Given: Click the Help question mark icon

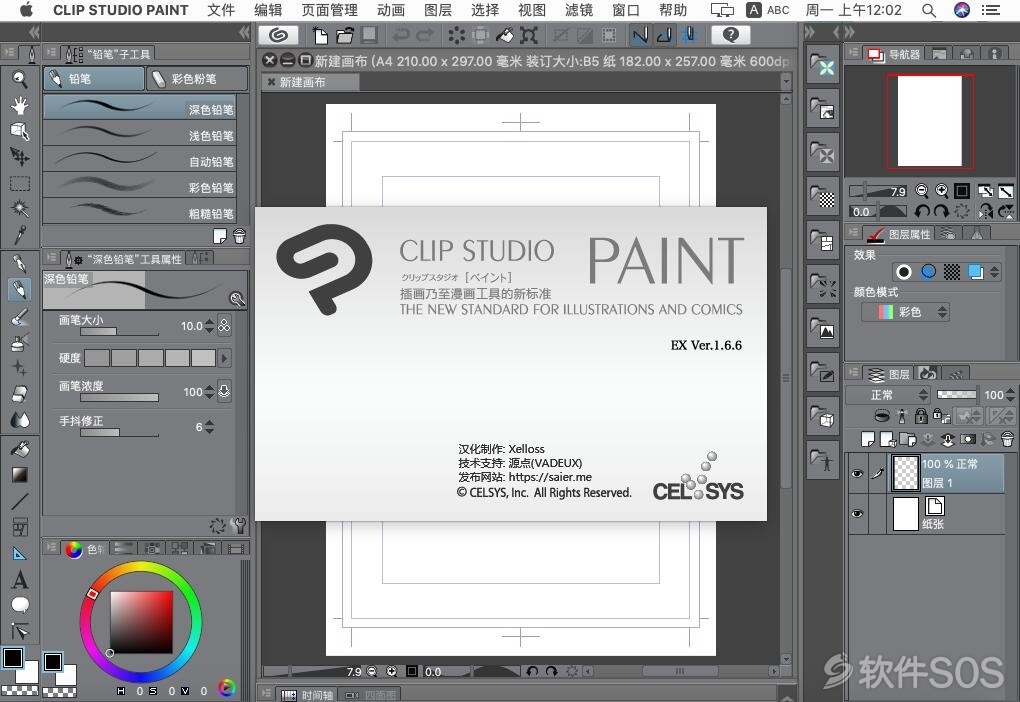Looking at the screenshot, I should (x=731, y=35).
